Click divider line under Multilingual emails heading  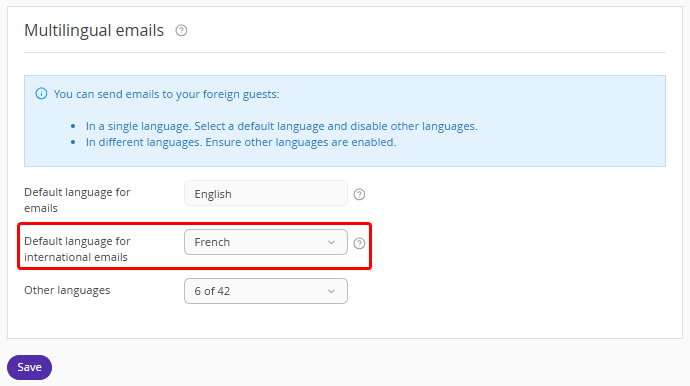coord(345,52)
